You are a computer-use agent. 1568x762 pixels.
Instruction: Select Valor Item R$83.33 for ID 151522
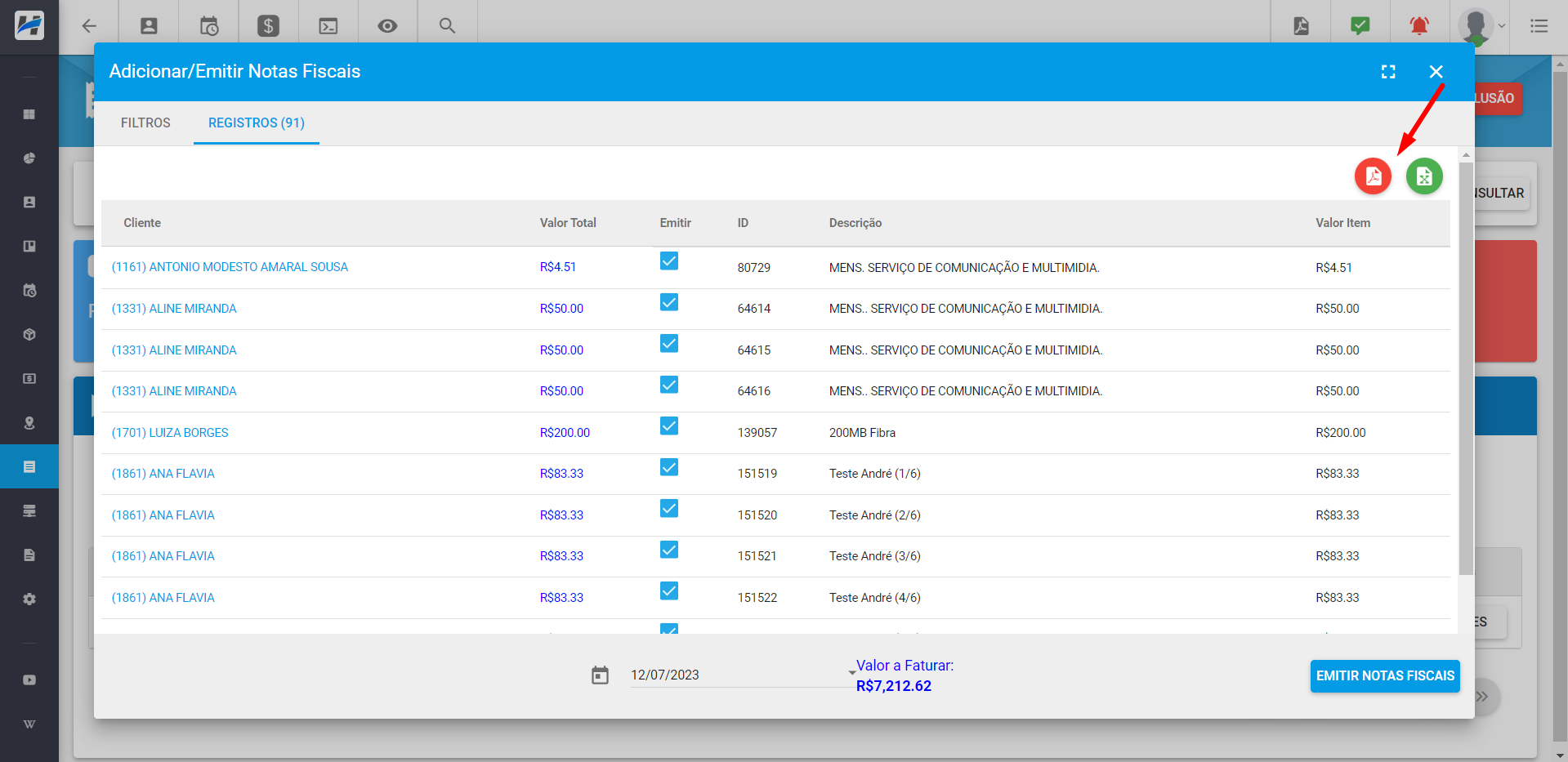click(1338, 598)
